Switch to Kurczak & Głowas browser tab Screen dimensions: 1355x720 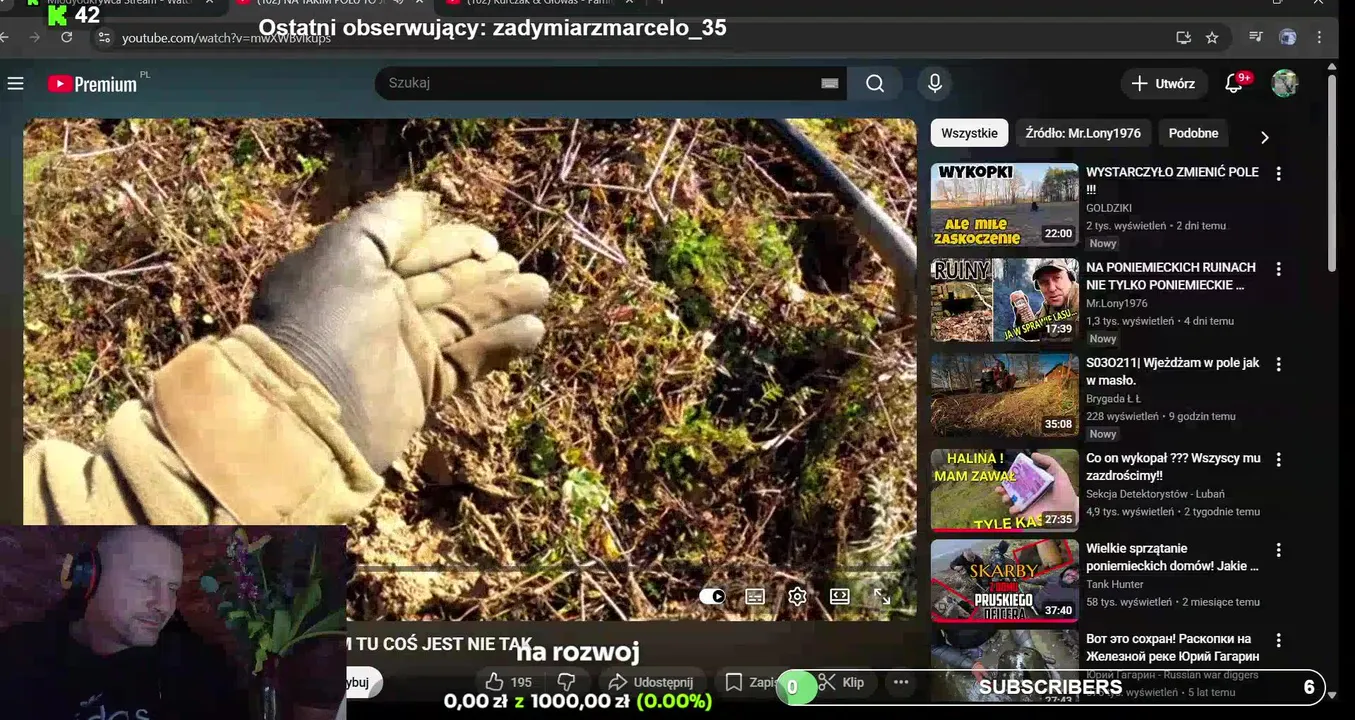pyautogui.click(x=542, y=4)
